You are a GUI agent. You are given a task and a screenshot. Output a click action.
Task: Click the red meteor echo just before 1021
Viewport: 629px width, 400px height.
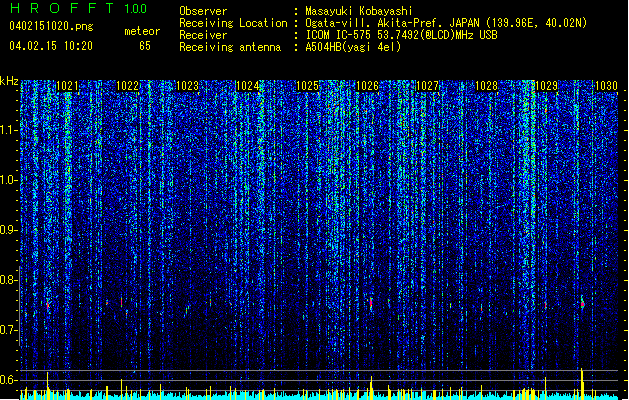[x=48, y=305]
